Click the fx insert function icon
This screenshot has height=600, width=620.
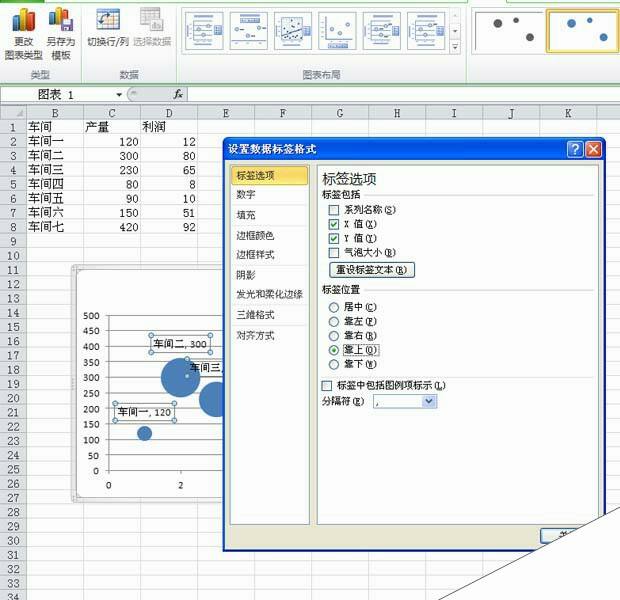pyautogui.click(x=178, y=94)
